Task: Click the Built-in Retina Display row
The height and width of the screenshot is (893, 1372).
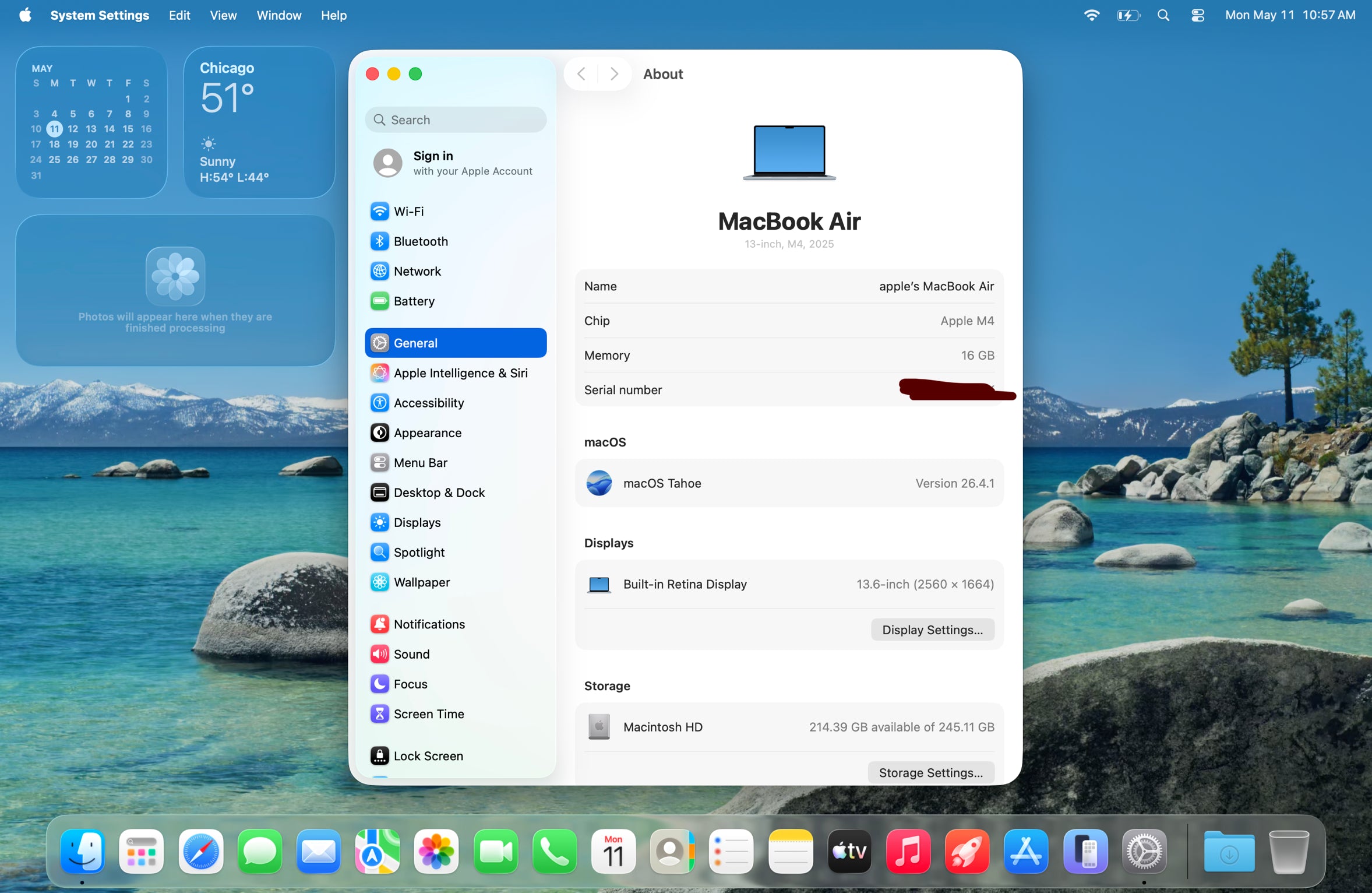Action: (789, 584)
